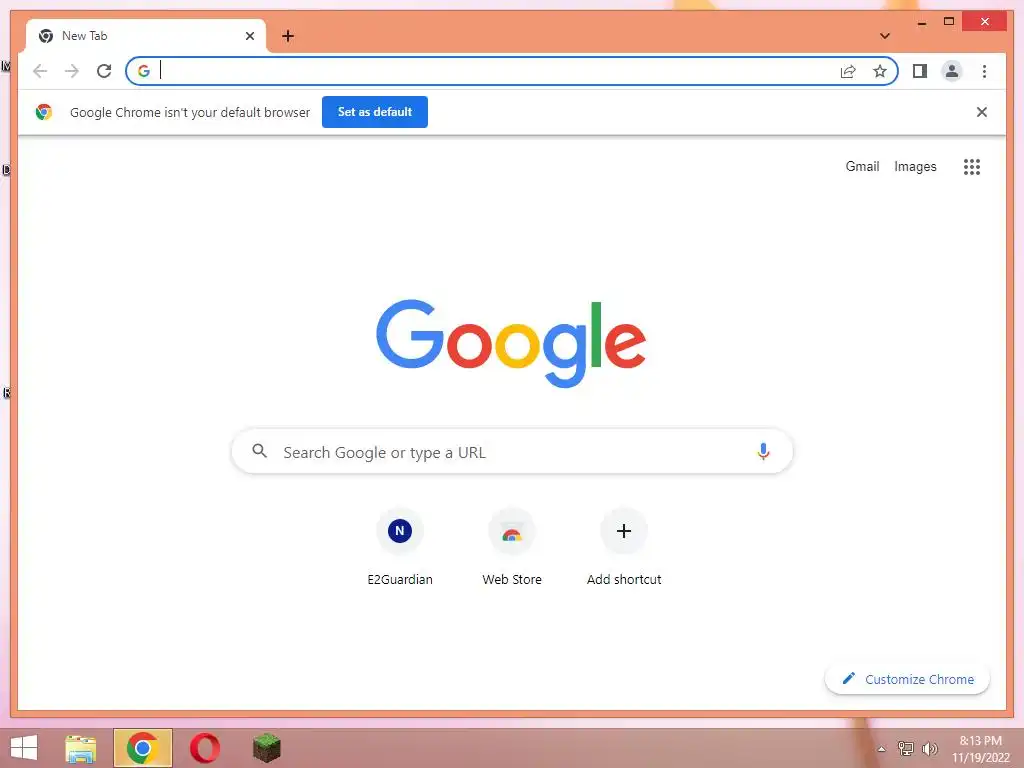Launch Minecraft block icon on taskbar
Image resolution: width=1024 pixels, height=768 pixels.
click(x=266, y=748)
